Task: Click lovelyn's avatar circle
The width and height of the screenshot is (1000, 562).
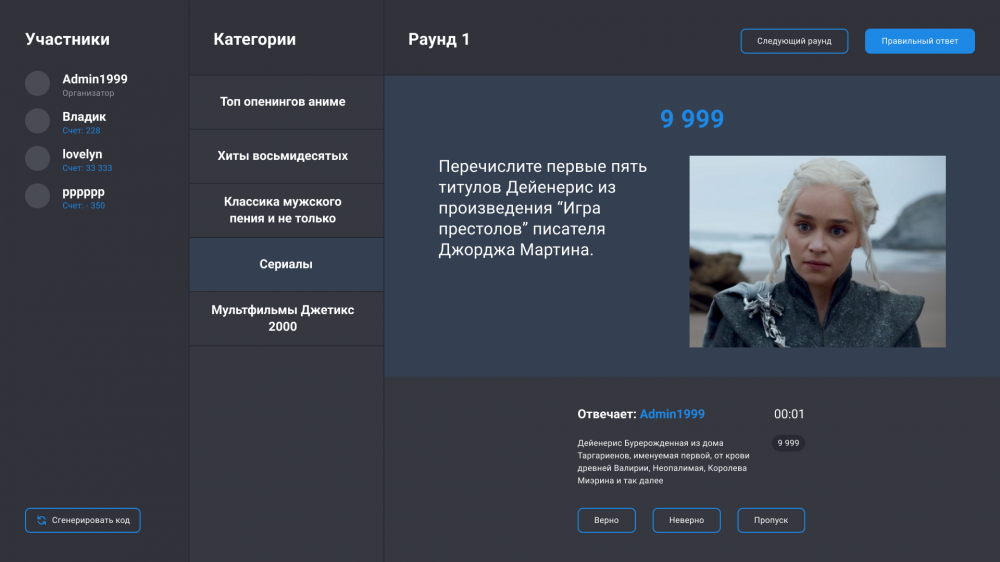Action: 38,158
